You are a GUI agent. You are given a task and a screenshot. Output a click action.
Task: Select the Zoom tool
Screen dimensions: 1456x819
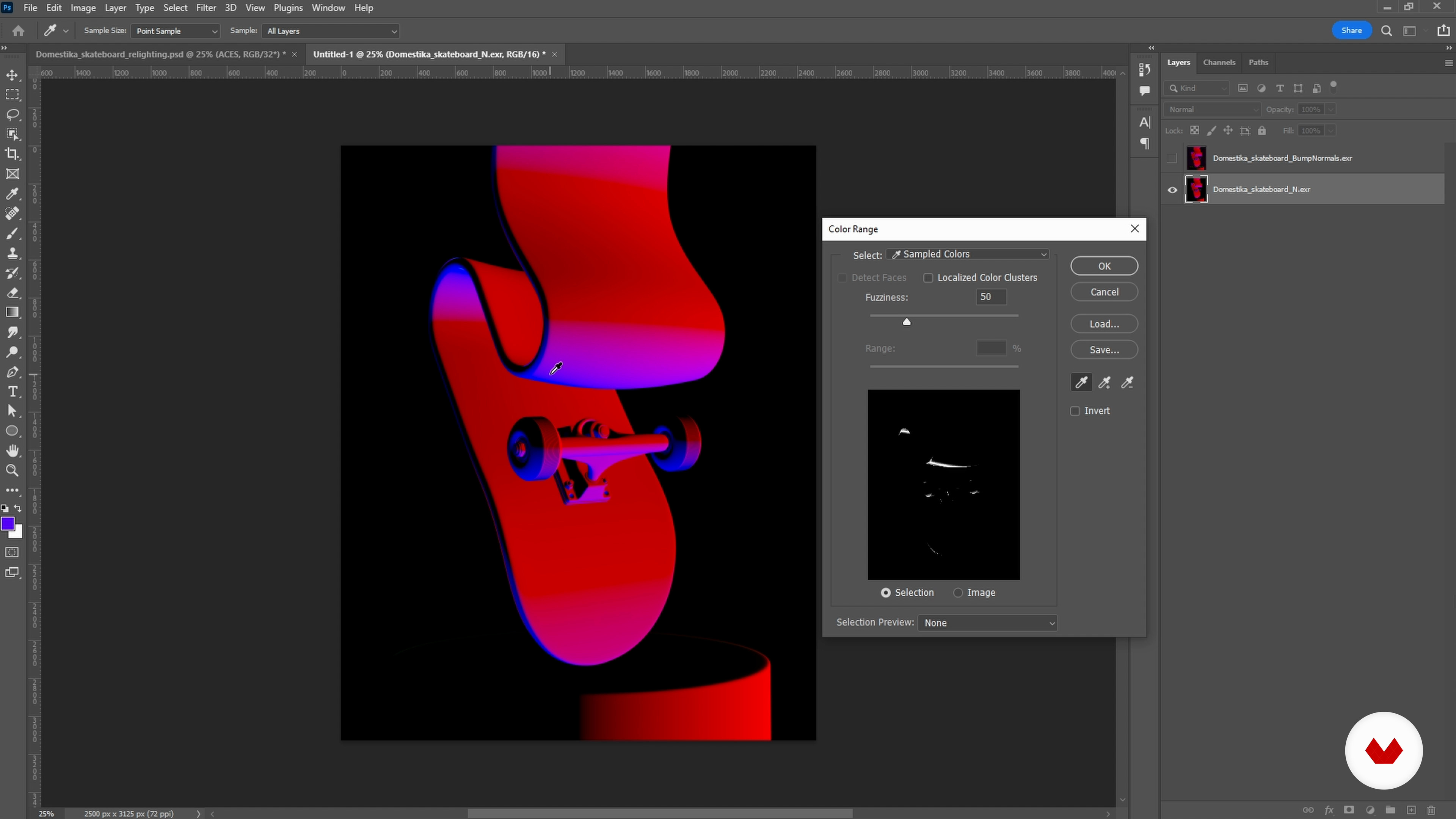(13, 470)
